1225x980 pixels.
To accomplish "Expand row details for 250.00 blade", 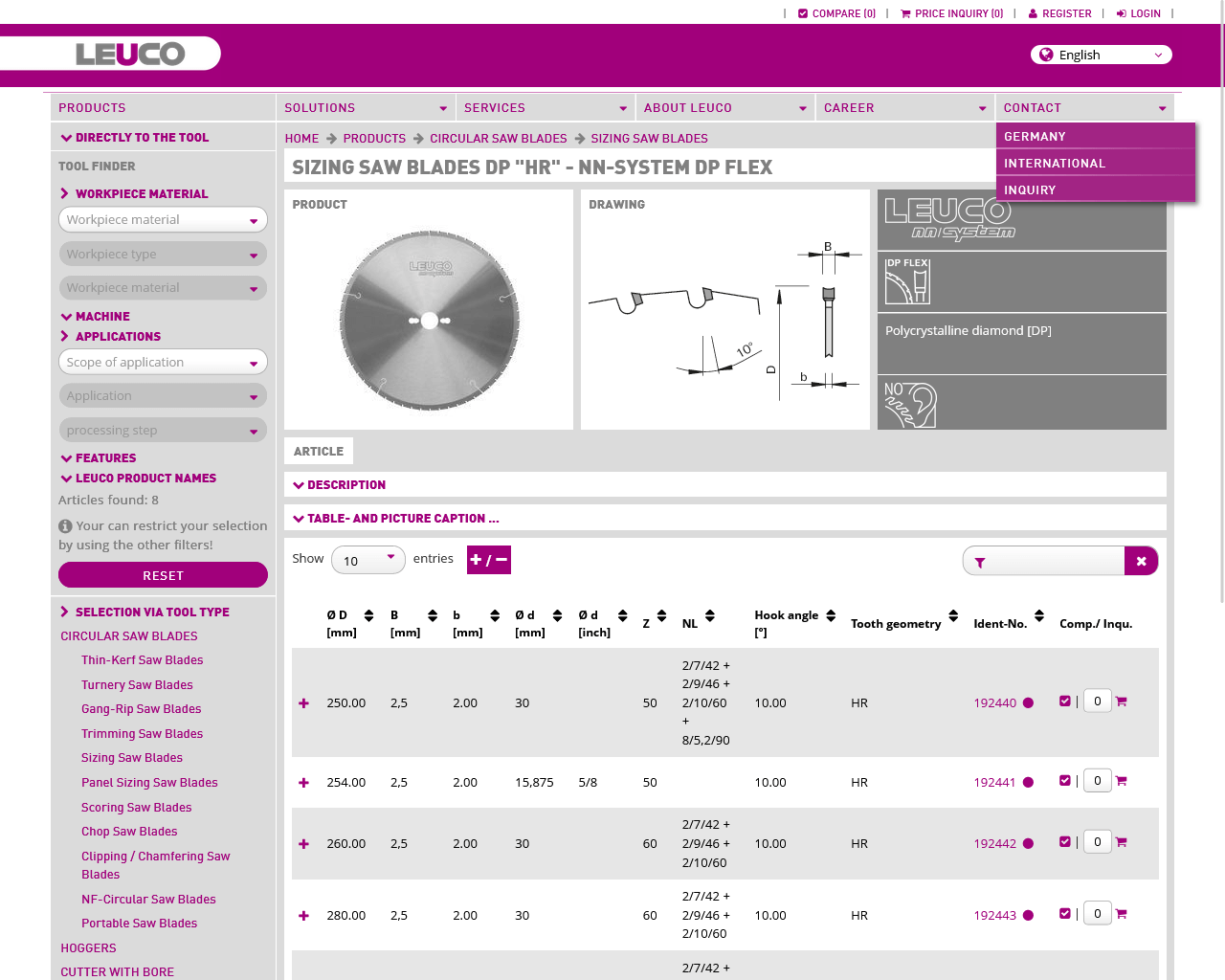I will tap(303, 703).
